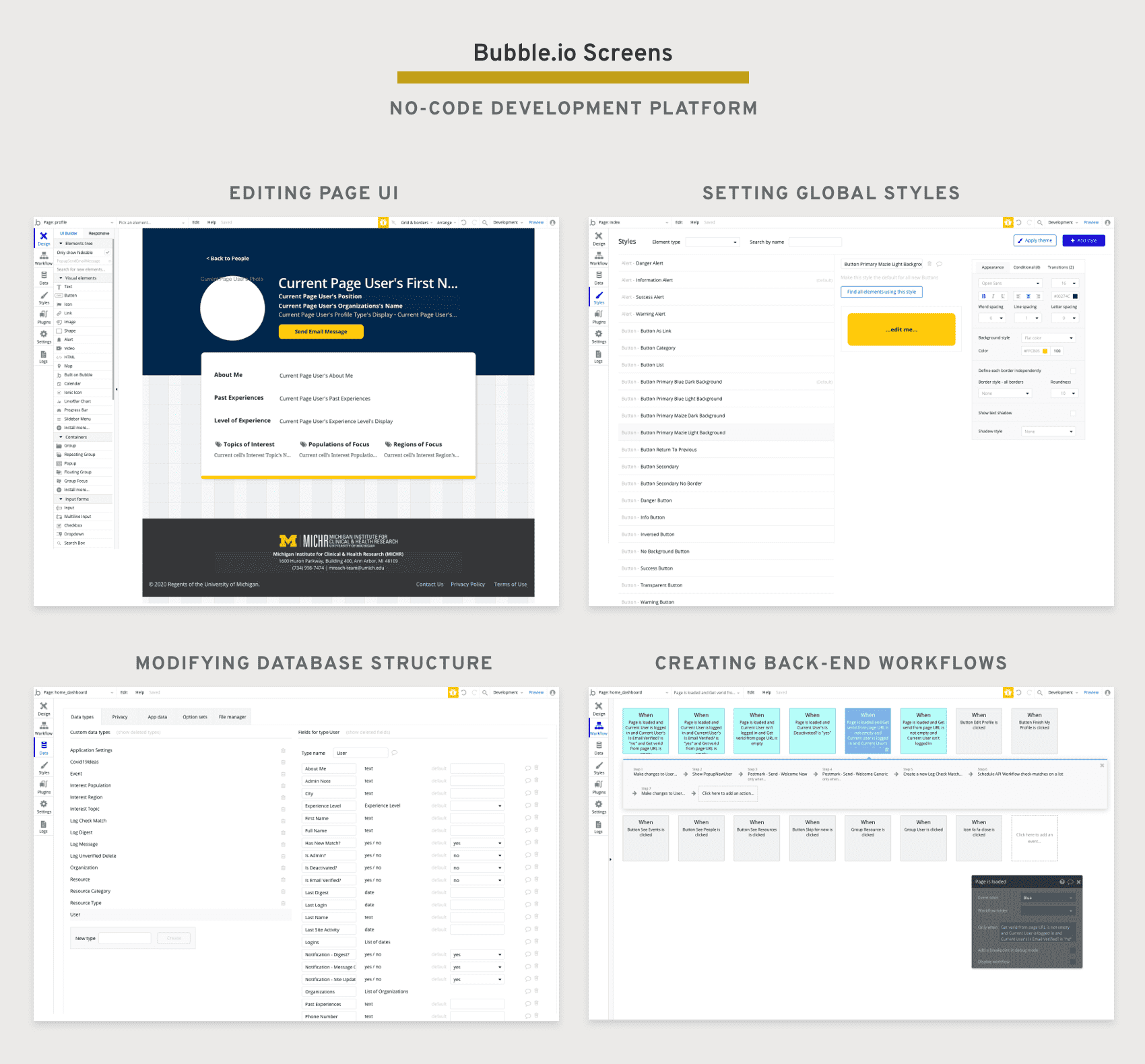Open Grid & borders menu in page editor

pos(416,222)
